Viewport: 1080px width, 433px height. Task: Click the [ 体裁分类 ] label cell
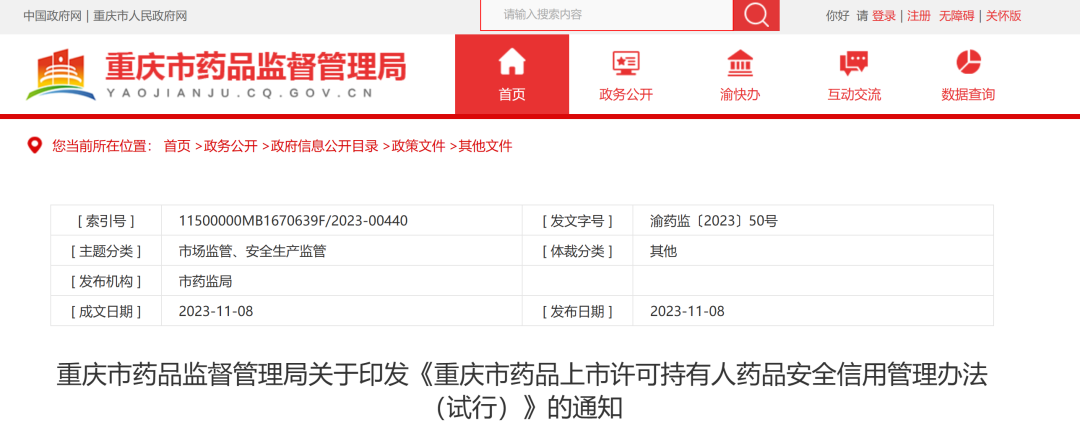(577, 251)
